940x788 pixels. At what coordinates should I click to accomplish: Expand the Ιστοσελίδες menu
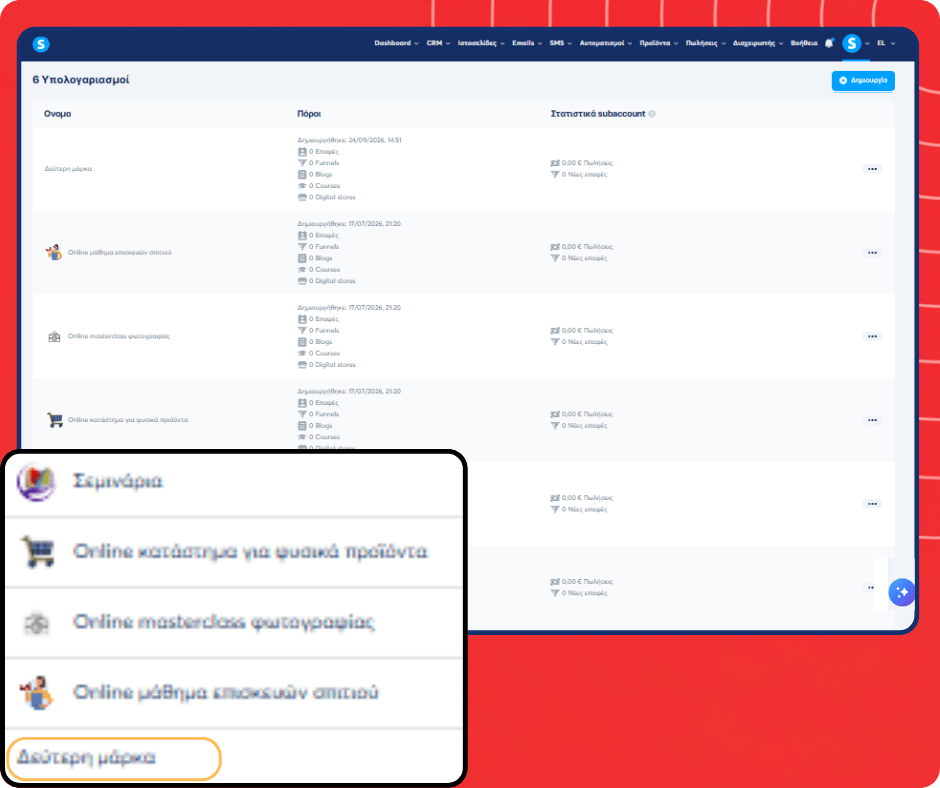(x=481, y=43)
